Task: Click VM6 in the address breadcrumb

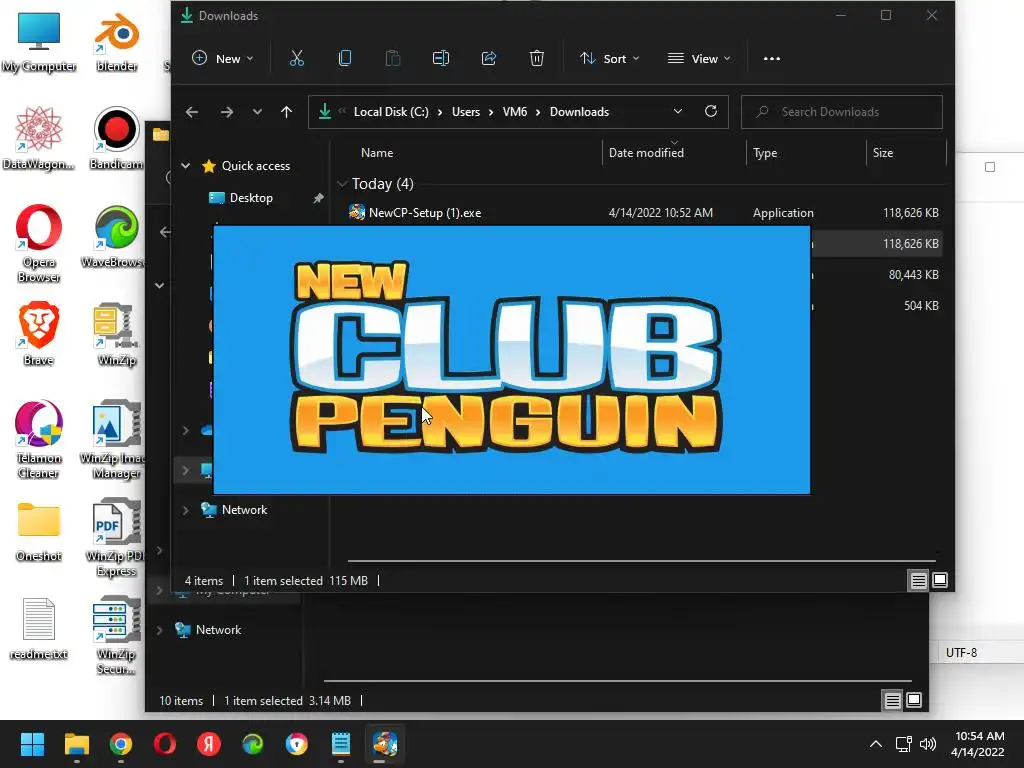Action: pos(515,112)
